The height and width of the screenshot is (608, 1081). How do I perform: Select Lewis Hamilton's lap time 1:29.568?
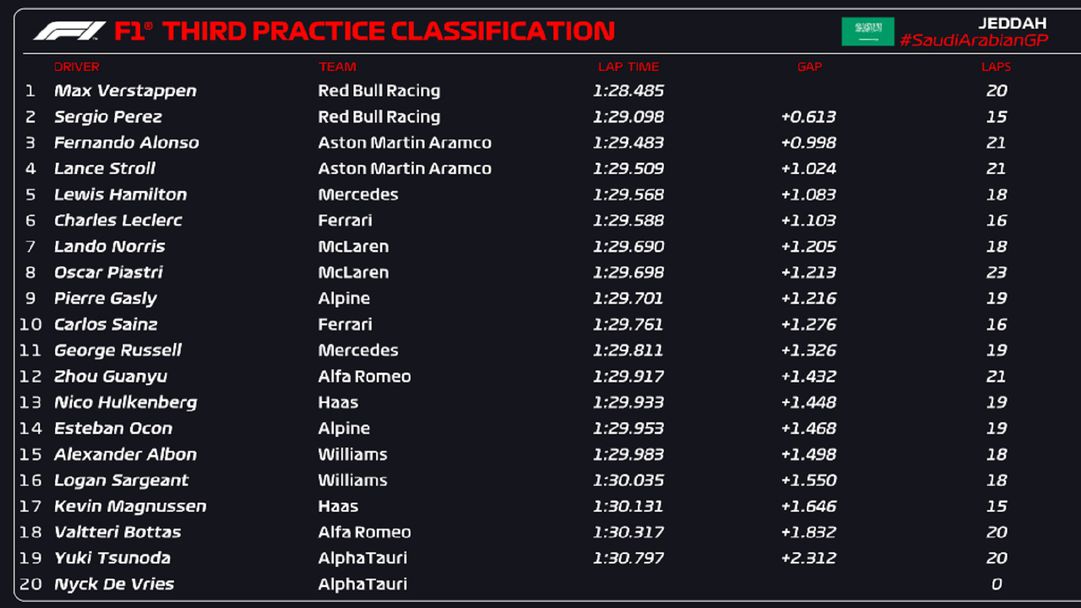pos(628,195)
